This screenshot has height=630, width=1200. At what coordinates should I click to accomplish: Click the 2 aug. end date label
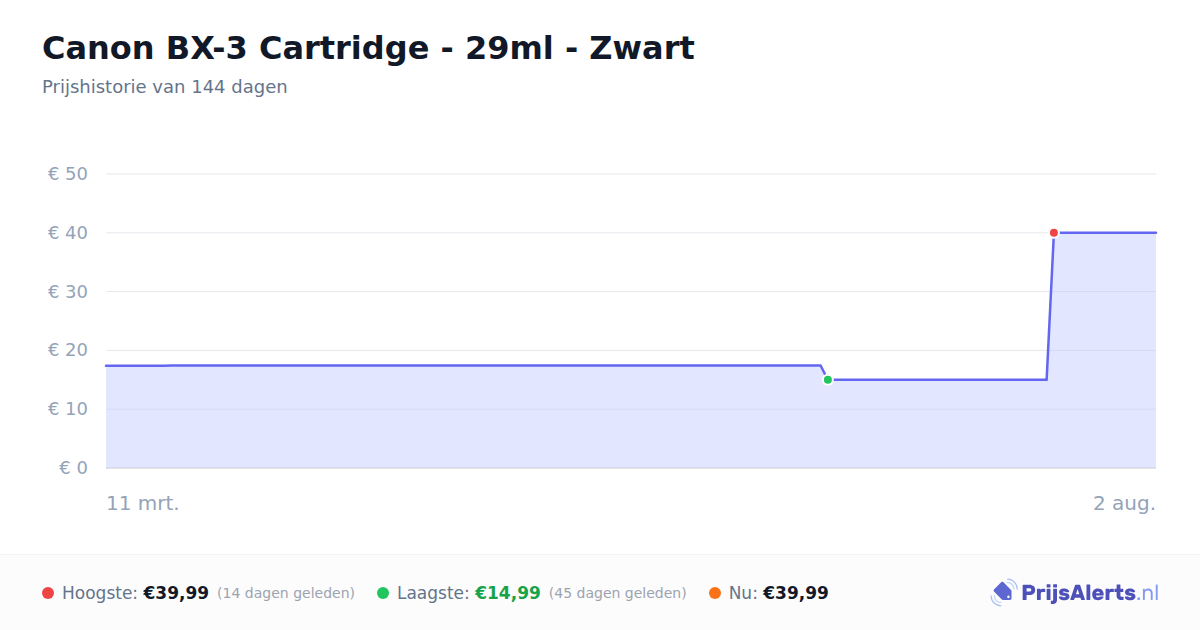1124,503
